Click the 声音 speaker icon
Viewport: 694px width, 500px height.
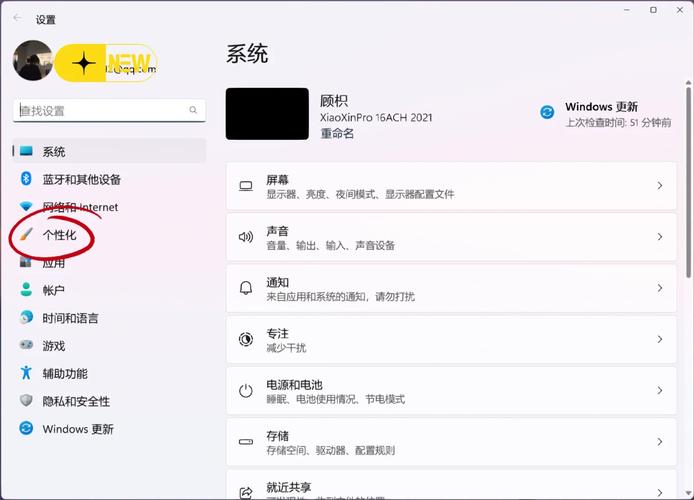(246, 237)
